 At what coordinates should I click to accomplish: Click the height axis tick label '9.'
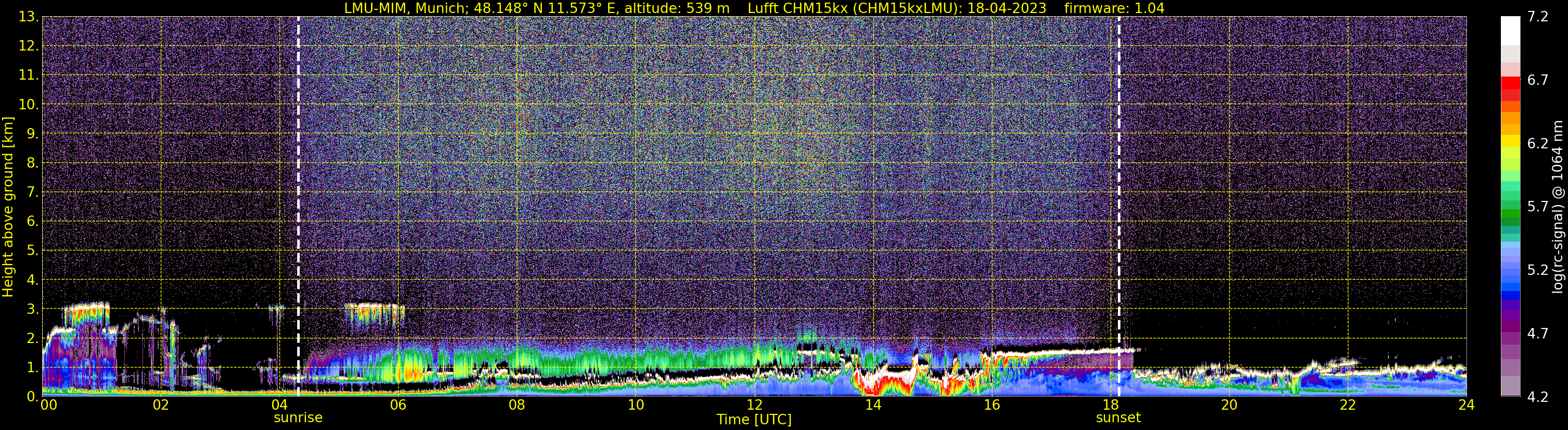pos(33,133)
